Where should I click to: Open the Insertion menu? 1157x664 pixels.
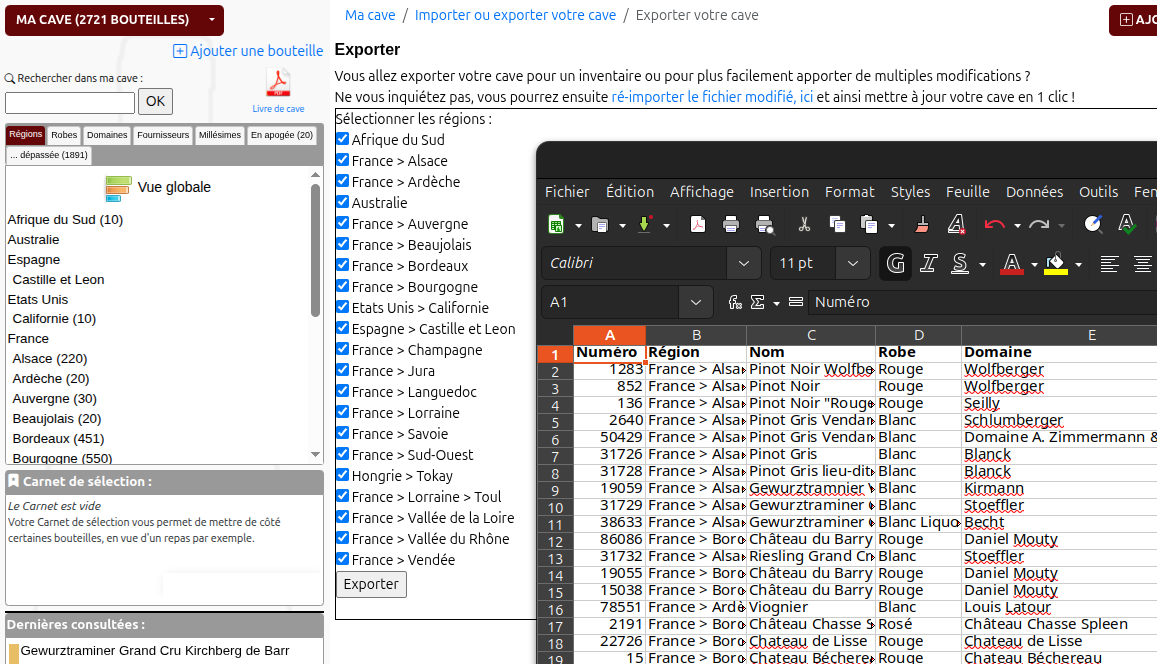(779, 192)
